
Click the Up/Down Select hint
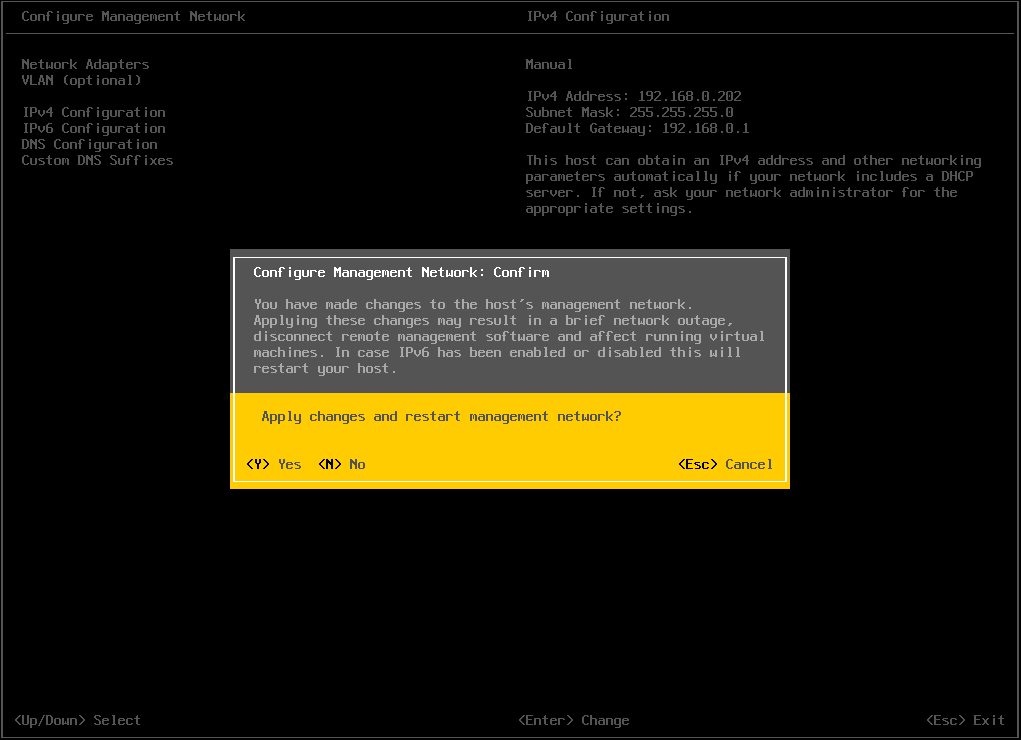click(x=77, y=720)
